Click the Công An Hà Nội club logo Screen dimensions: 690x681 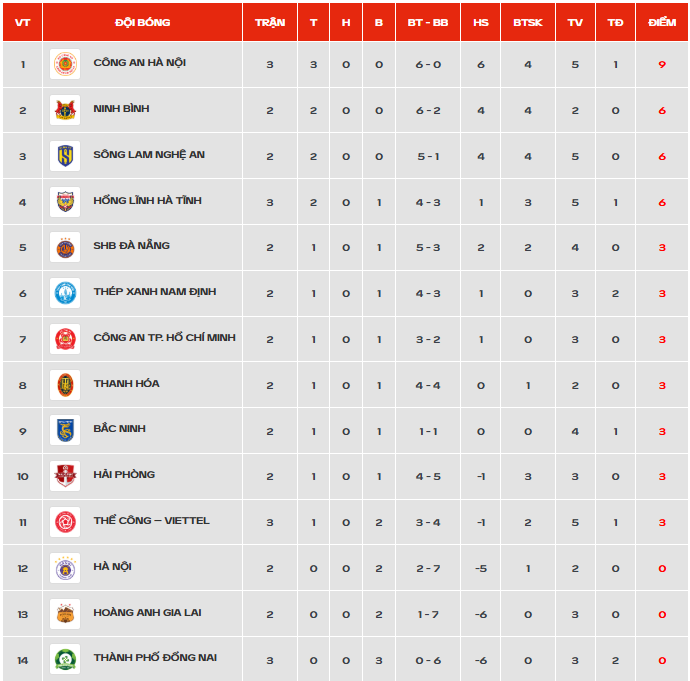(65, 64)
